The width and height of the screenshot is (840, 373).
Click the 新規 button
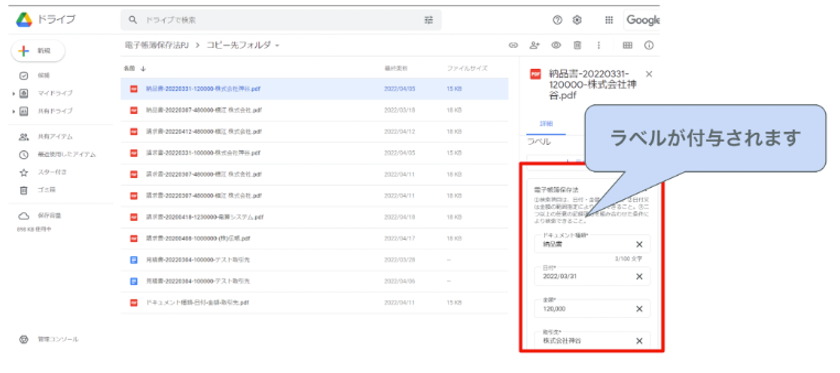pos(38,51)
